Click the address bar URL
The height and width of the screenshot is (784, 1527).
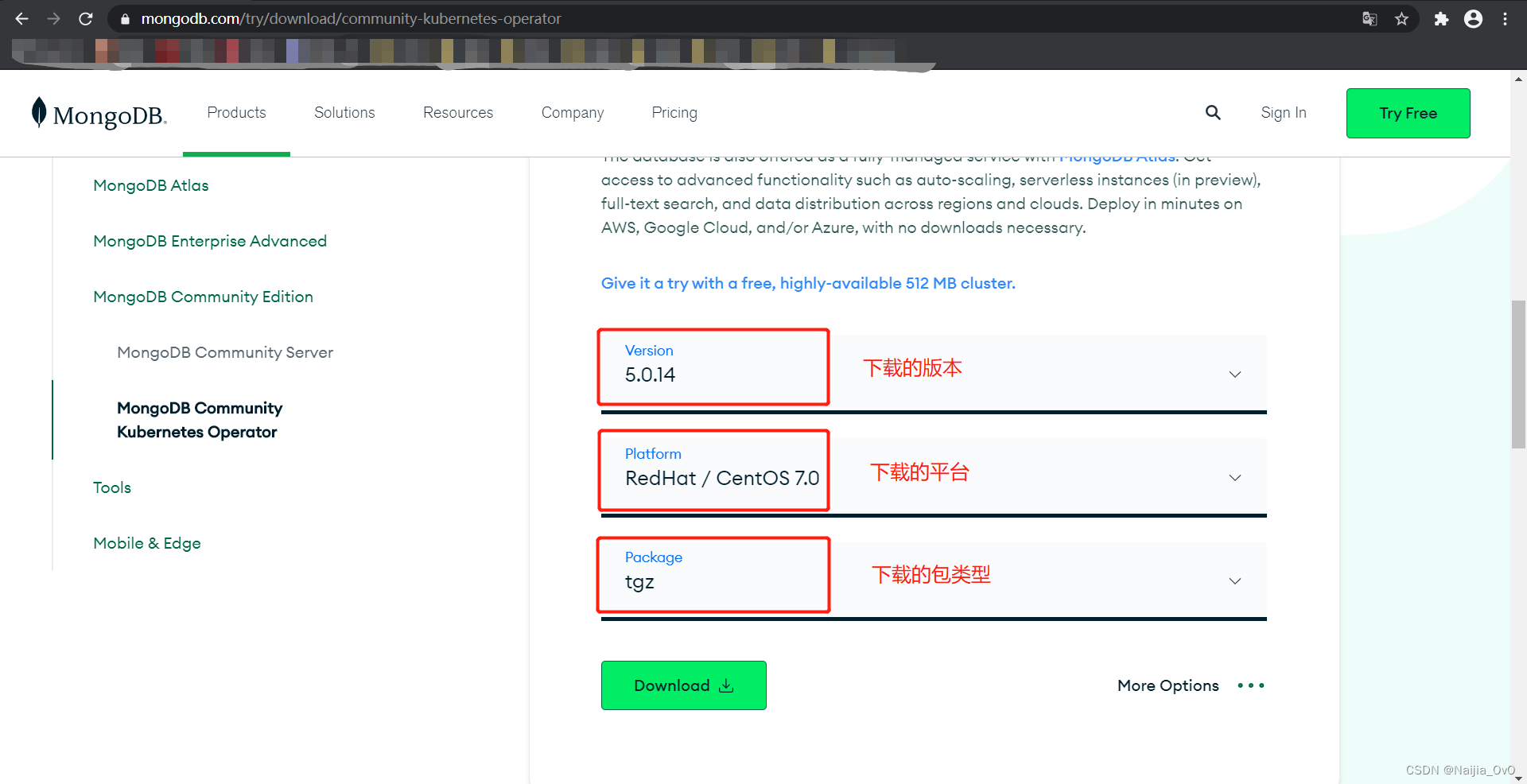click(351, 18)
